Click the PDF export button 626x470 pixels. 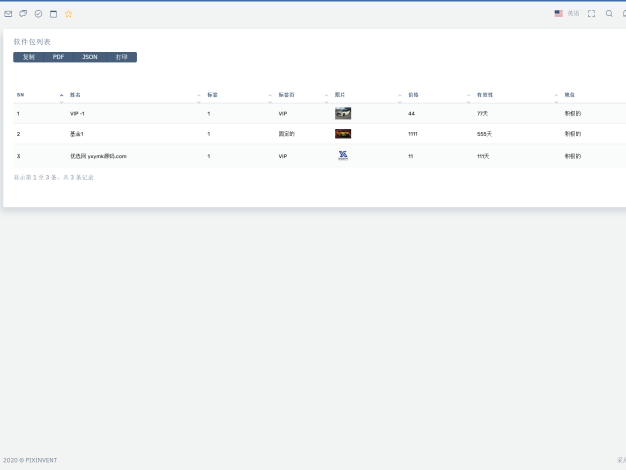(58, 57)
